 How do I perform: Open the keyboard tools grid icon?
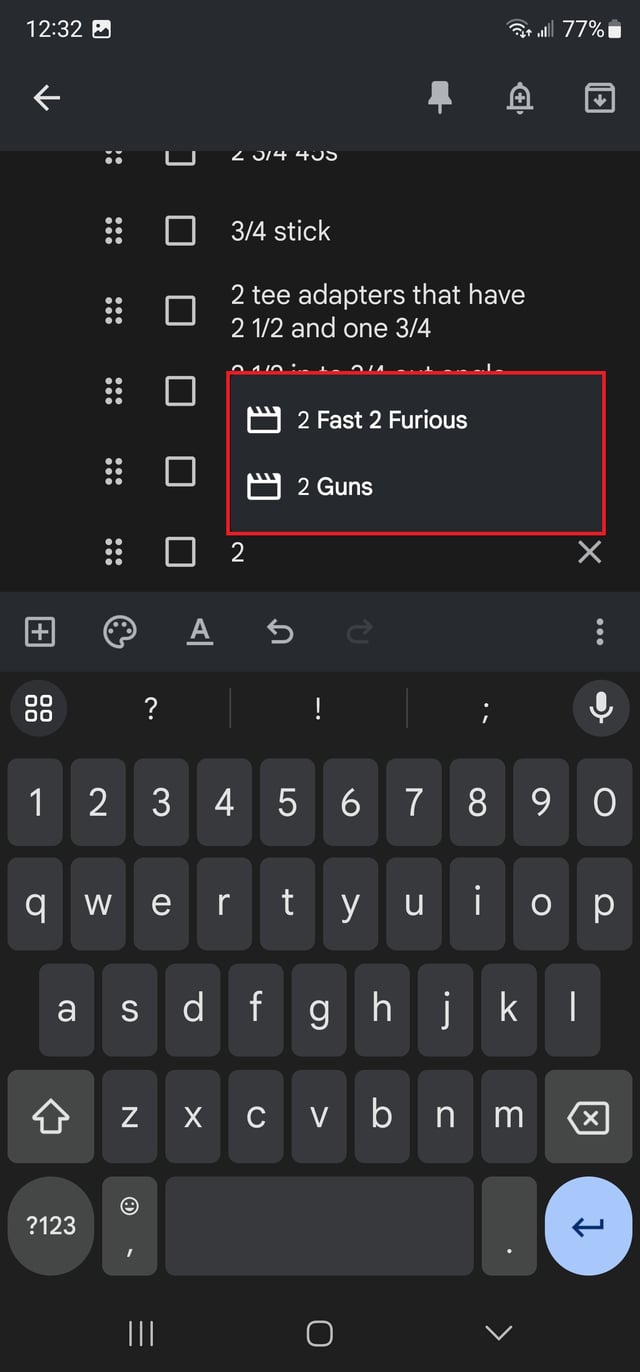[38, 708]
